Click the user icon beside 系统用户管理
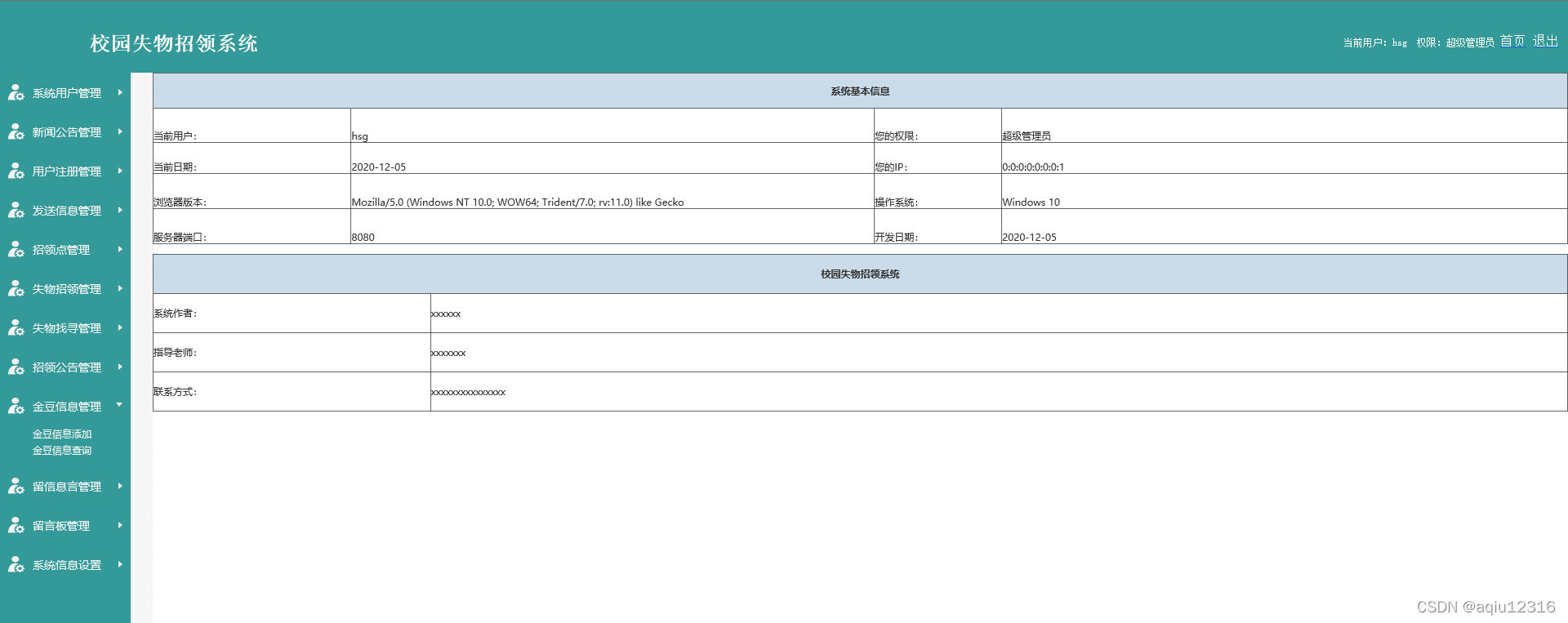Viewport: 1568px width, 623px height. point(16,93)
